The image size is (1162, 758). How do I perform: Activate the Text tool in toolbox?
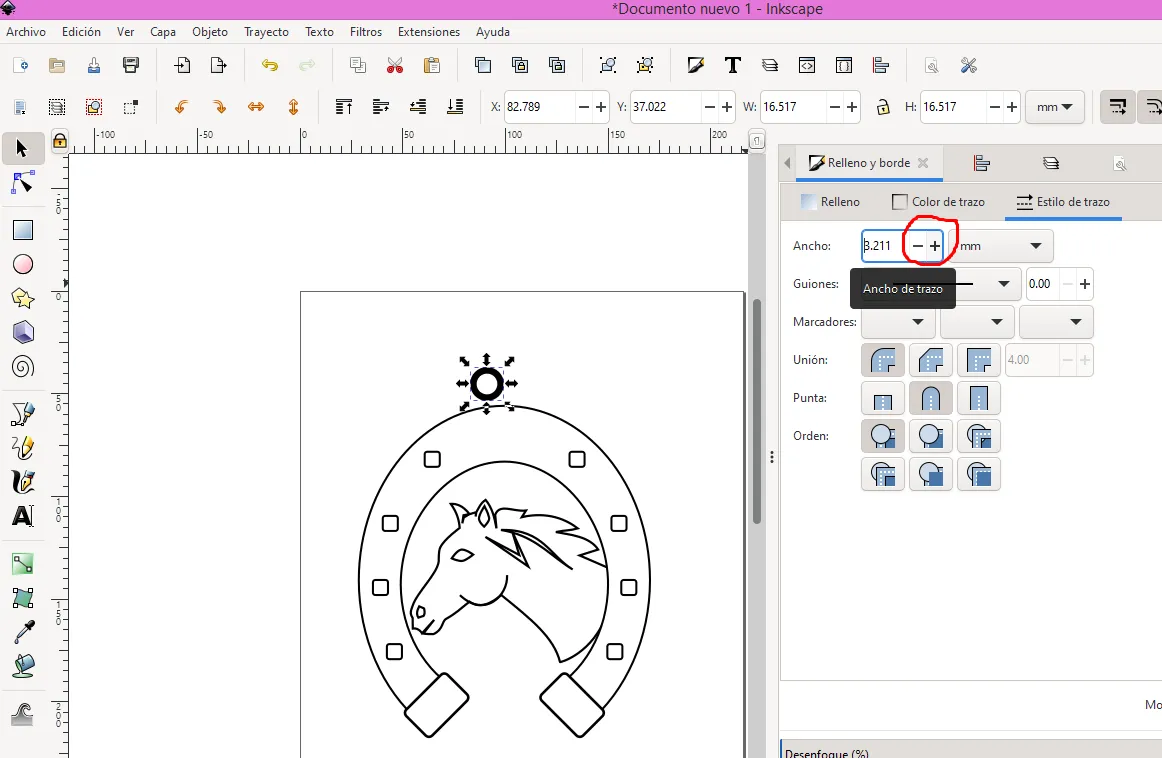pyautogui.click(x=22, y=516)
